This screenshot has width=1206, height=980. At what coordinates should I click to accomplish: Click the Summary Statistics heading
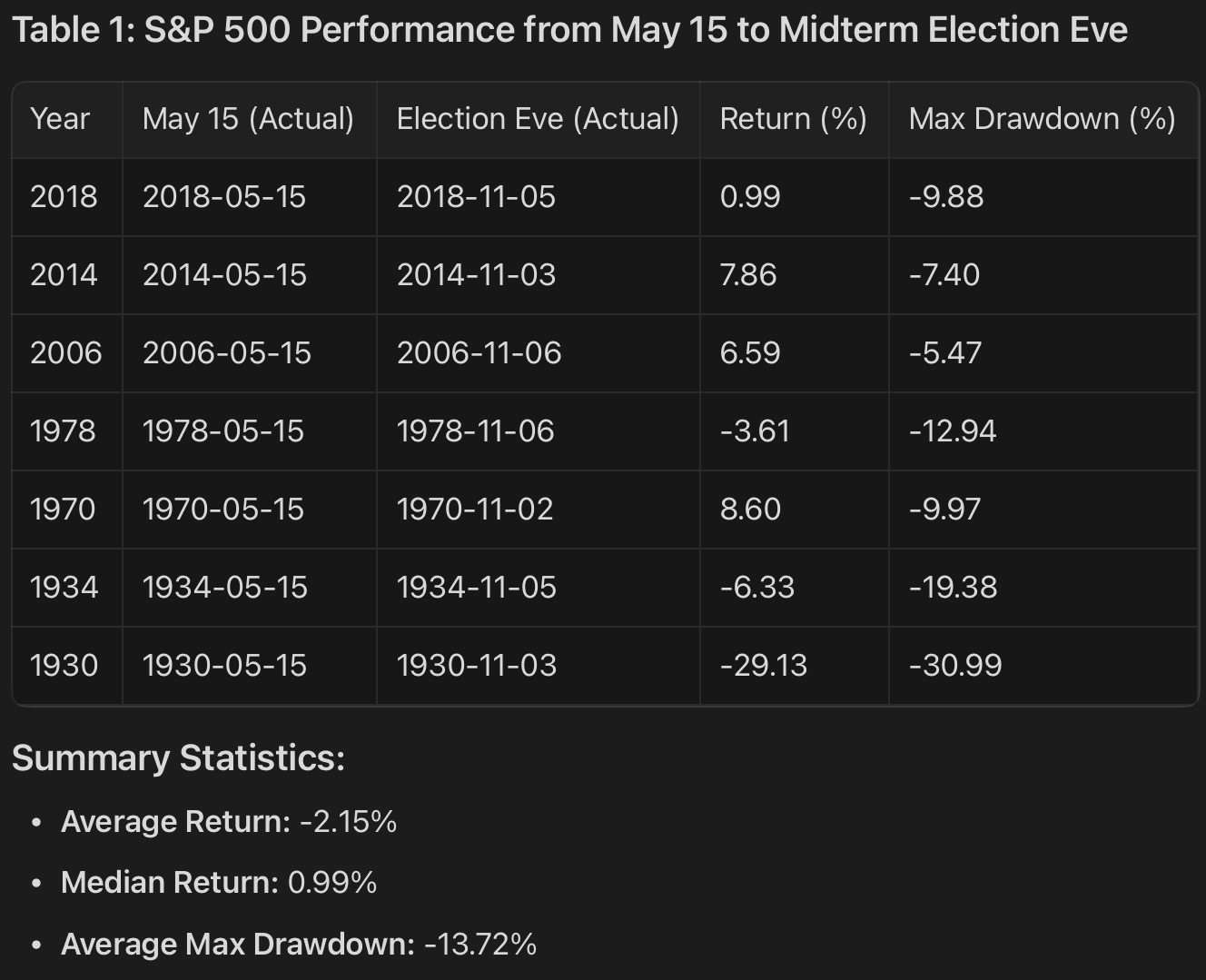[x=178, y=757]
